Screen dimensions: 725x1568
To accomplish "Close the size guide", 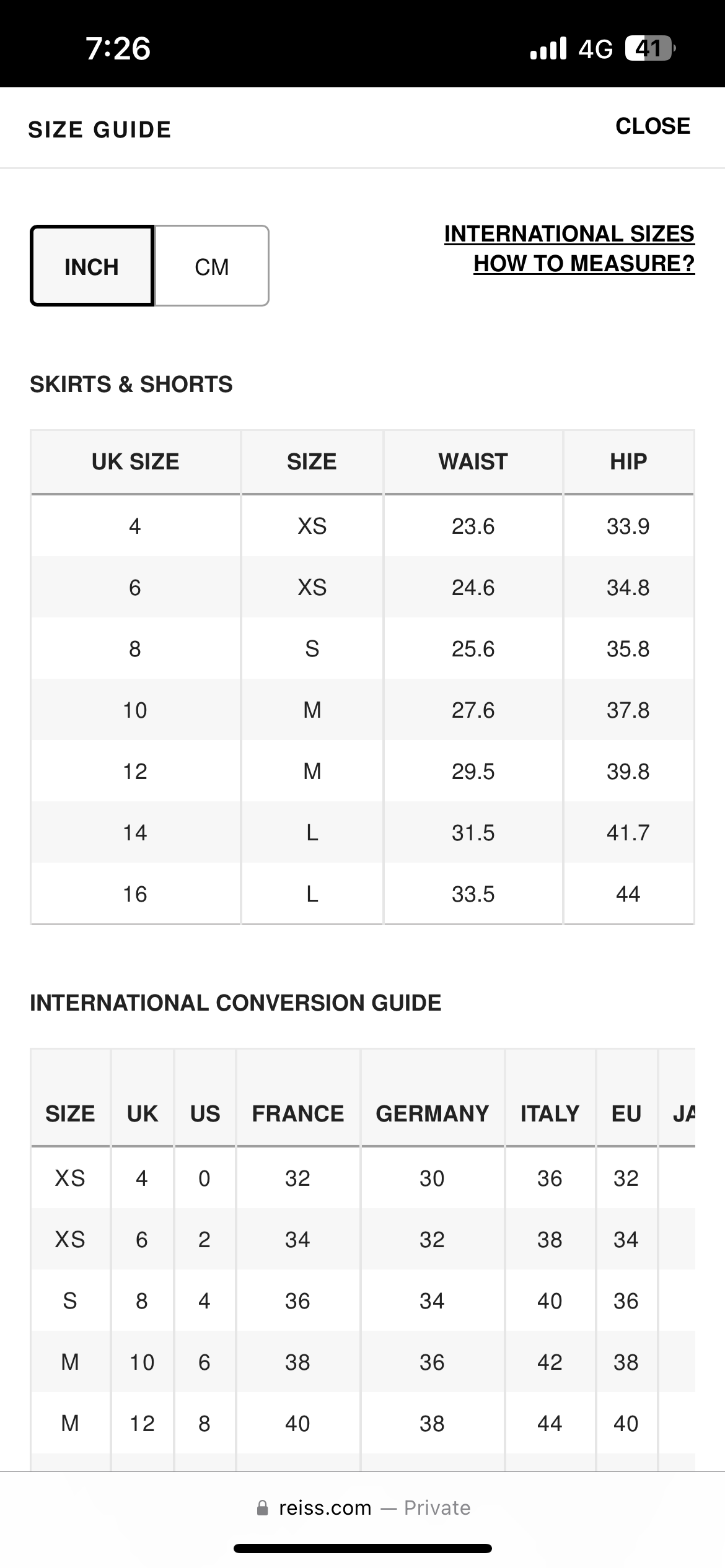I will coord(652,126).
